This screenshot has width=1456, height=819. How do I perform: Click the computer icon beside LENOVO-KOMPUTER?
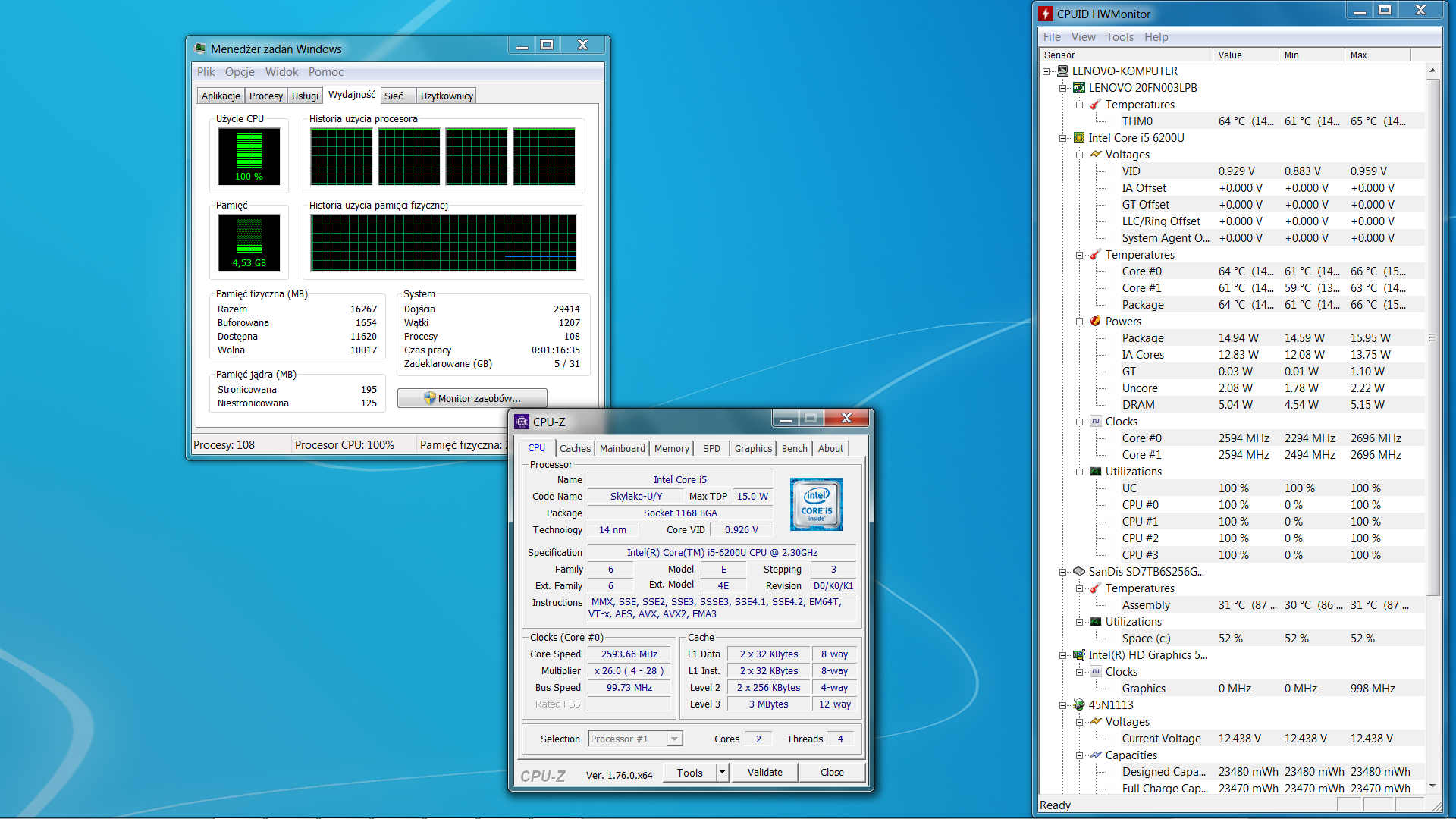click(1062, 71)
